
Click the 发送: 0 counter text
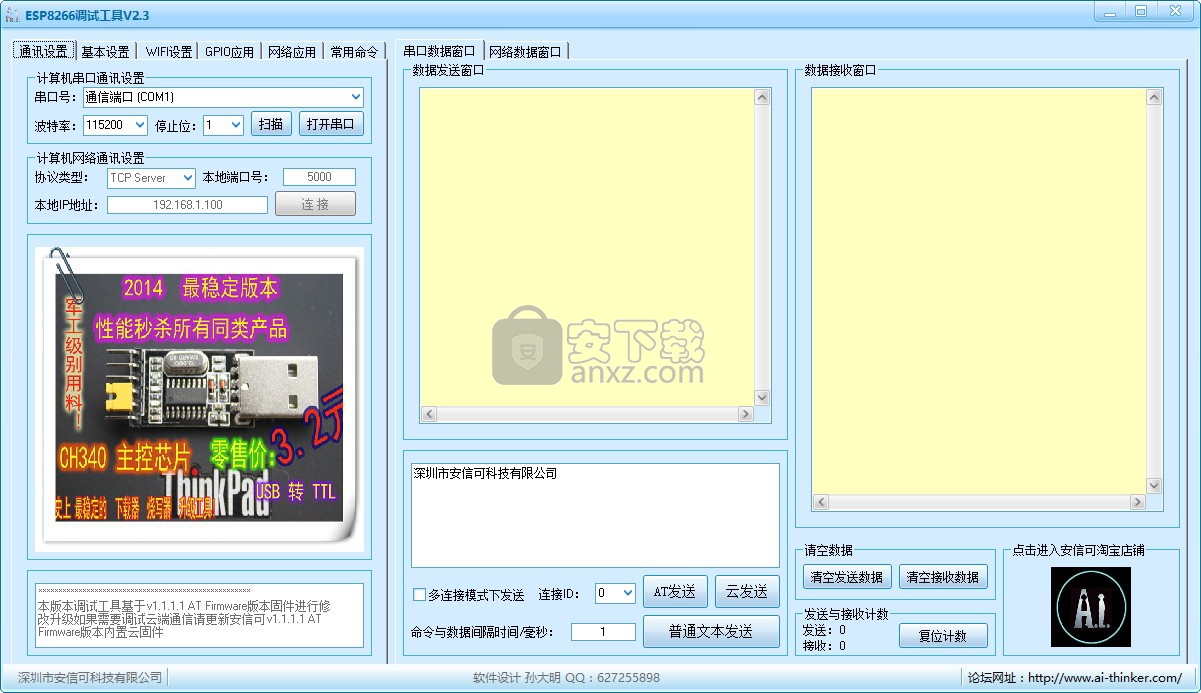[x=824, y=630]
